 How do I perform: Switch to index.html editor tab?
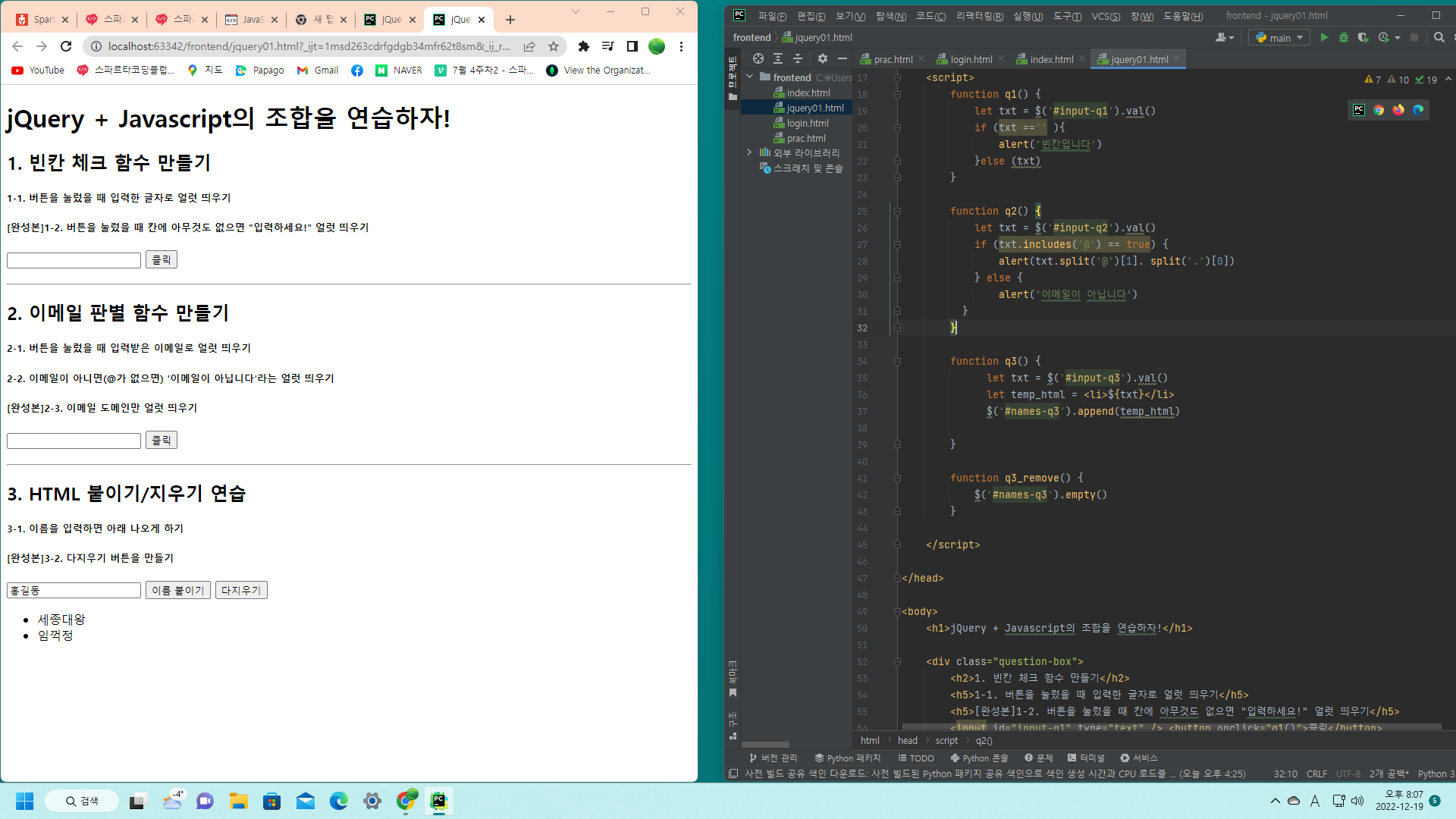[1051, 59]
